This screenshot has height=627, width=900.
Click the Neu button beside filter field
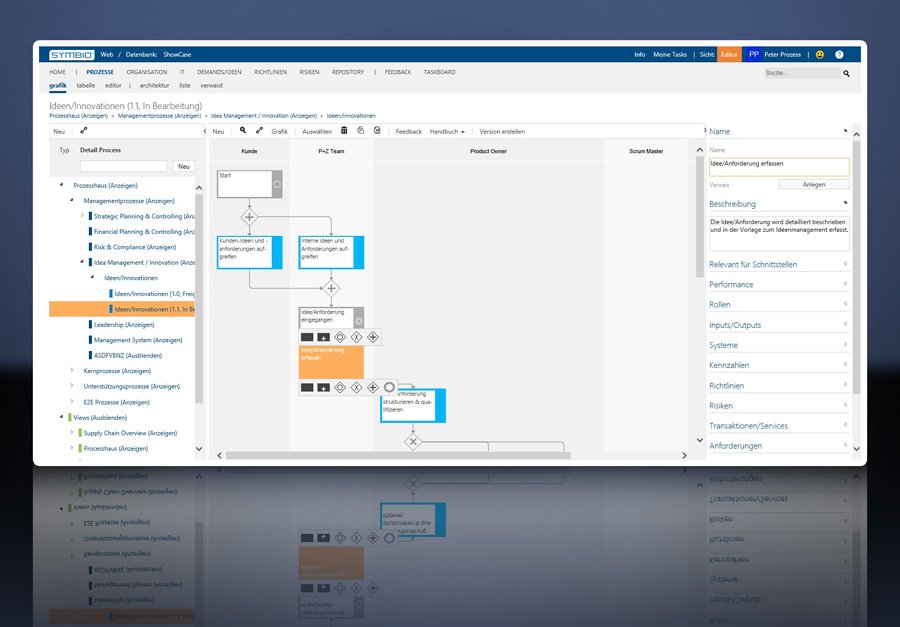pyautogui.click(x=184, y=167)
